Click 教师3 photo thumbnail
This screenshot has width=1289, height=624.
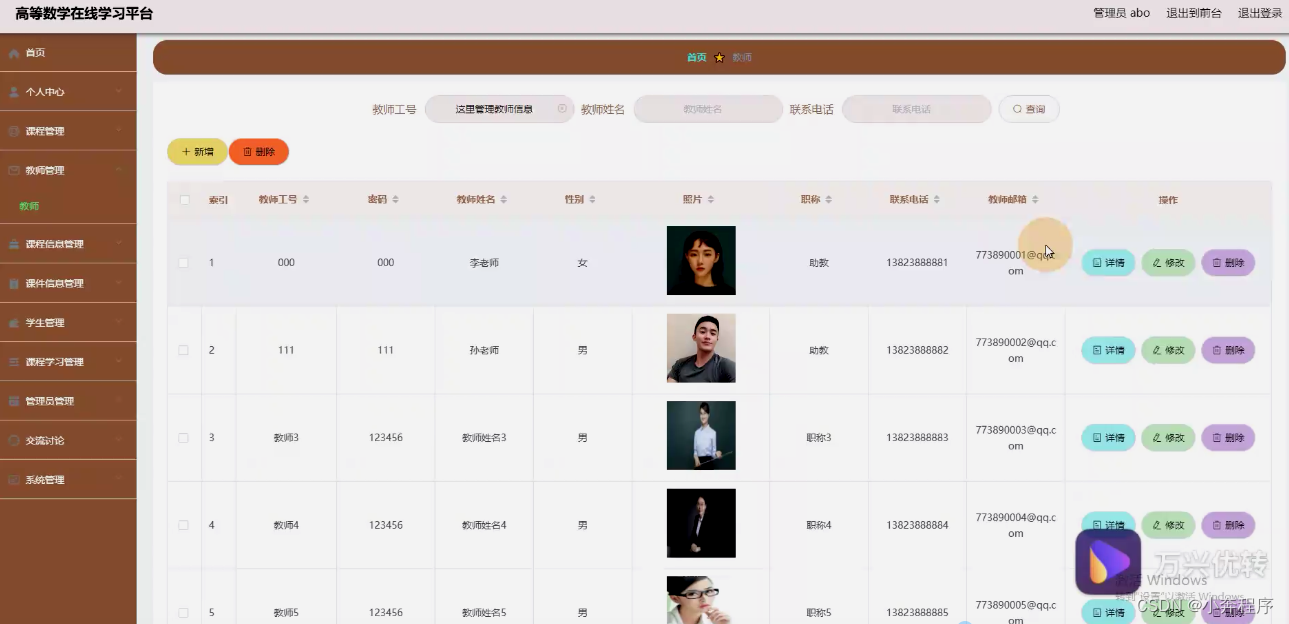click(x=701, y=435)
